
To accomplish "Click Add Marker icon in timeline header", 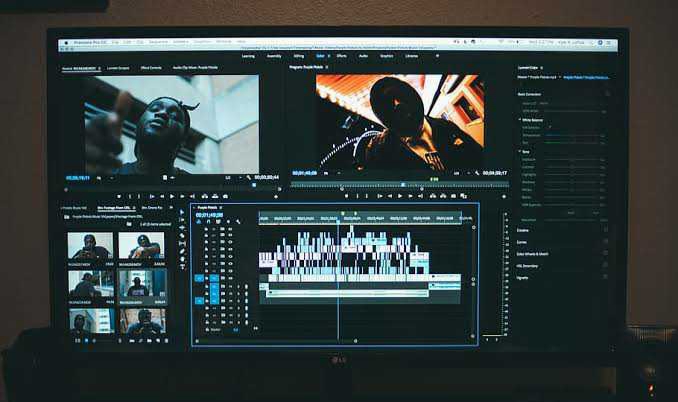I will tap(228, 222).
